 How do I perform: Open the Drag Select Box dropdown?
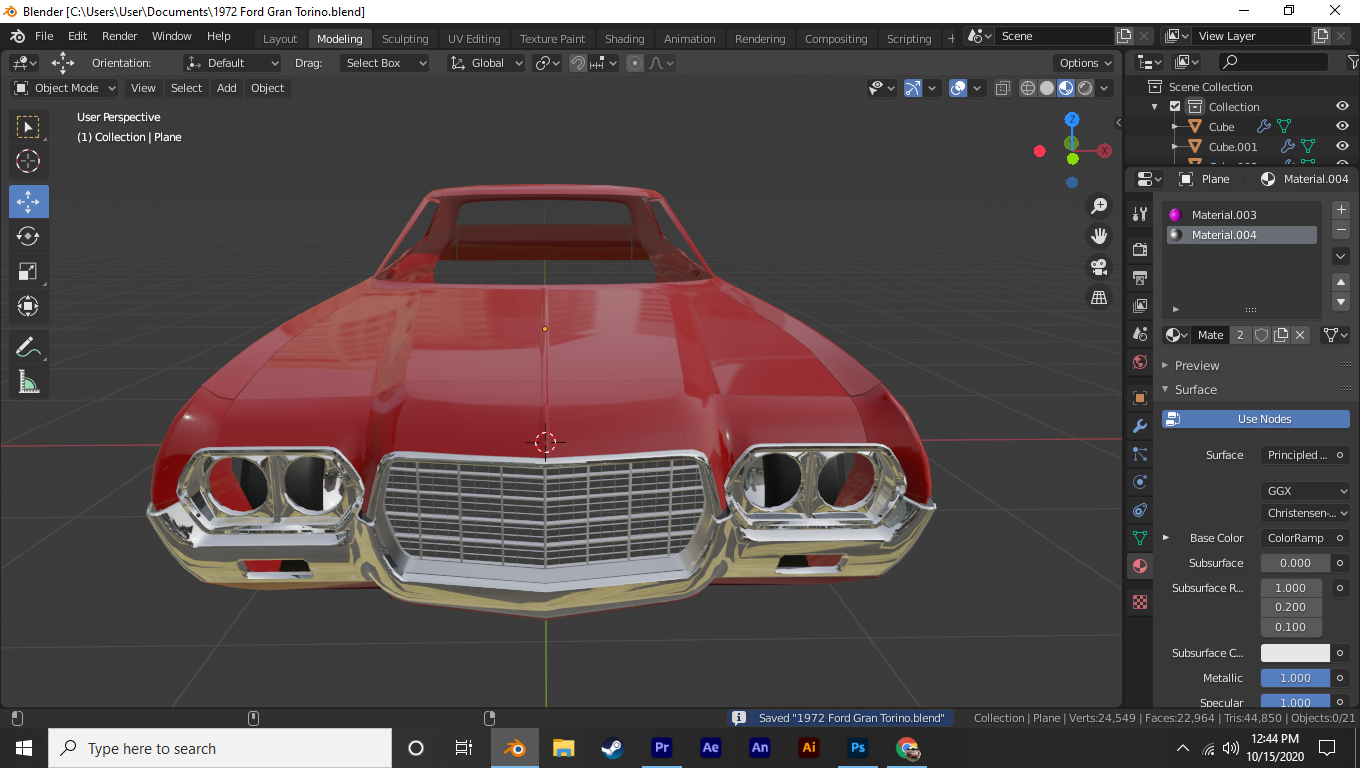[x=384, y=63]
